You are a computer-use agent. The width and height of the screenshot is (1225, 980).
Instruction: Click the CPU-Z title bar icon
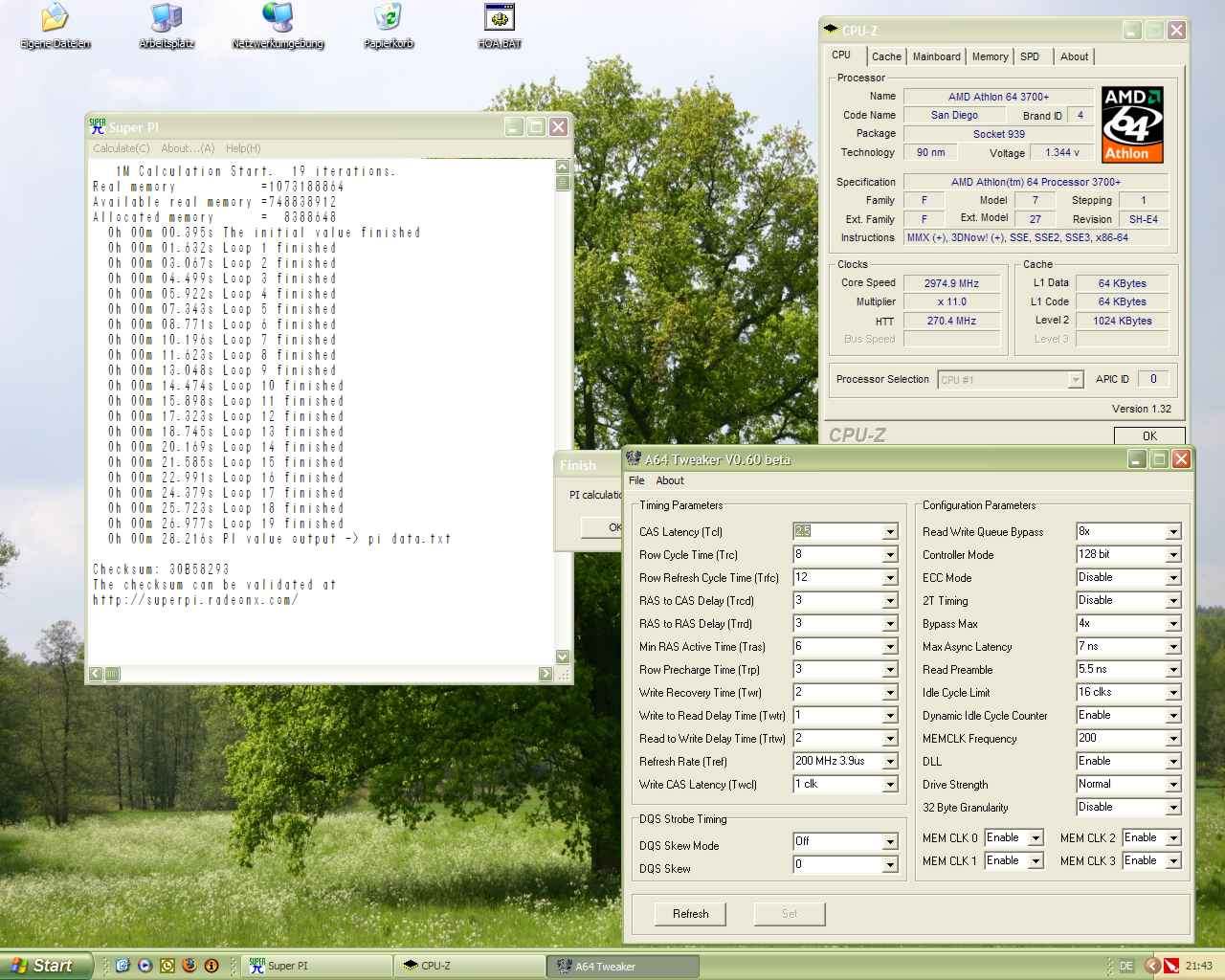tap(831, 30)
